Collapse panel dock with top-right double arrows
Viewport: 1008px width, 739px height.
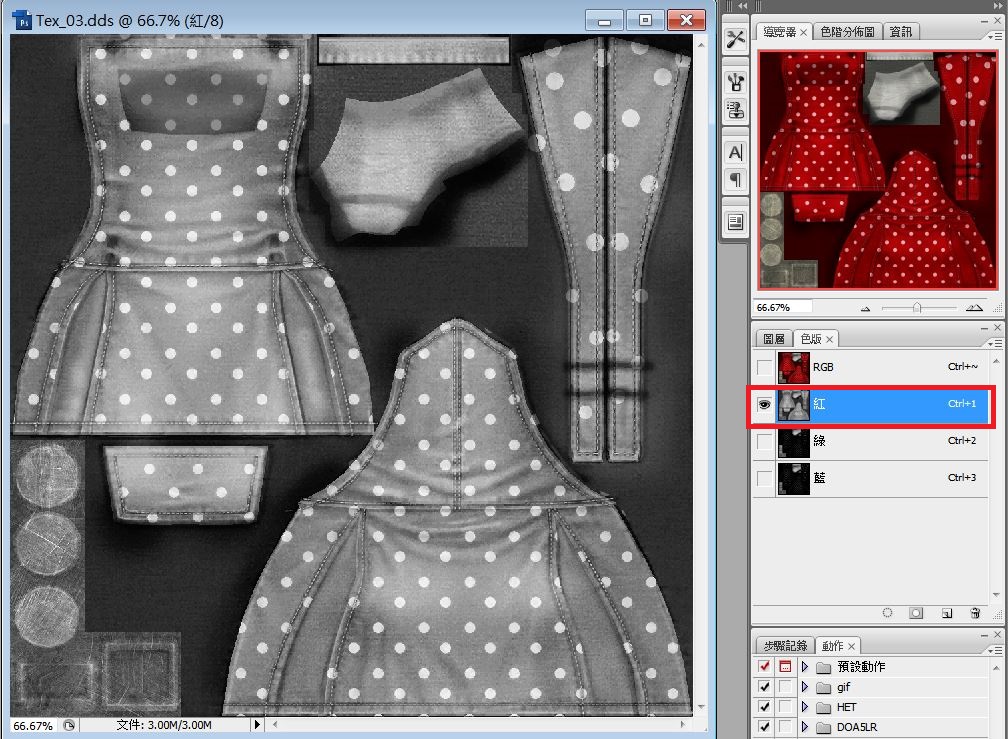coord(996,5)
